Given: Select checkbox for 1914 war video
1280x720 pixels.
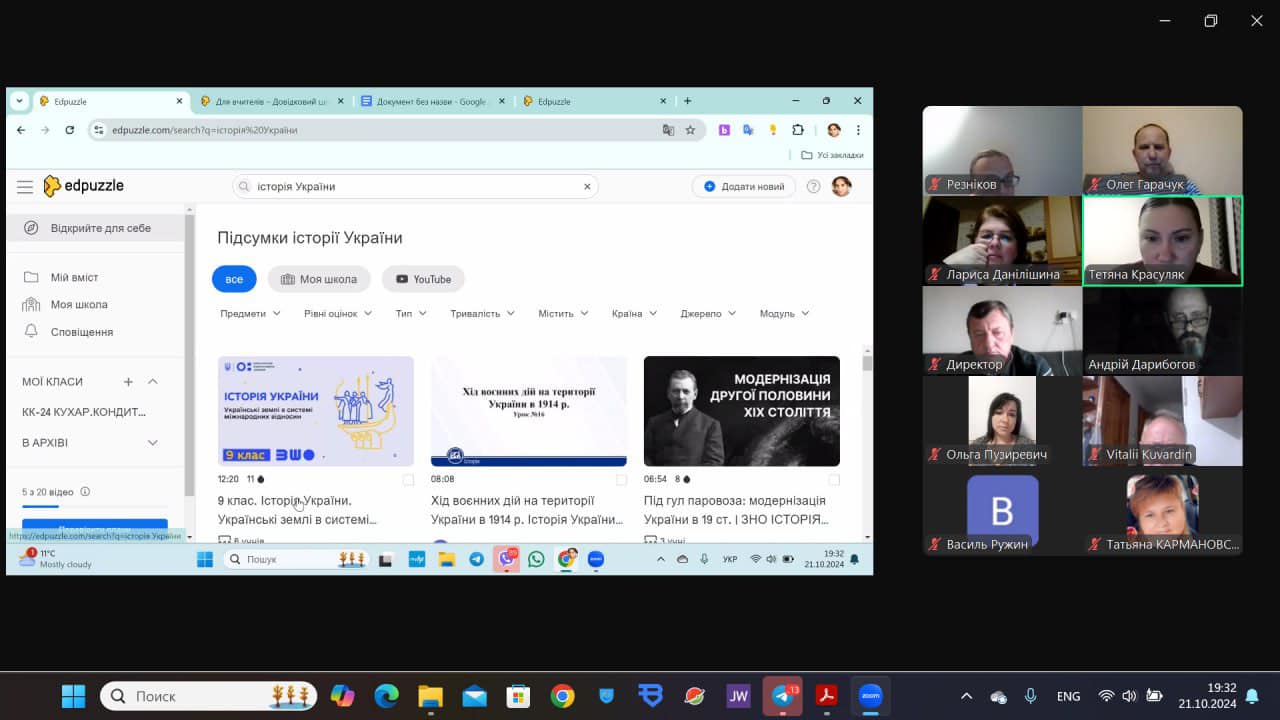Looking at the screenshot, I should coord(621,480).
